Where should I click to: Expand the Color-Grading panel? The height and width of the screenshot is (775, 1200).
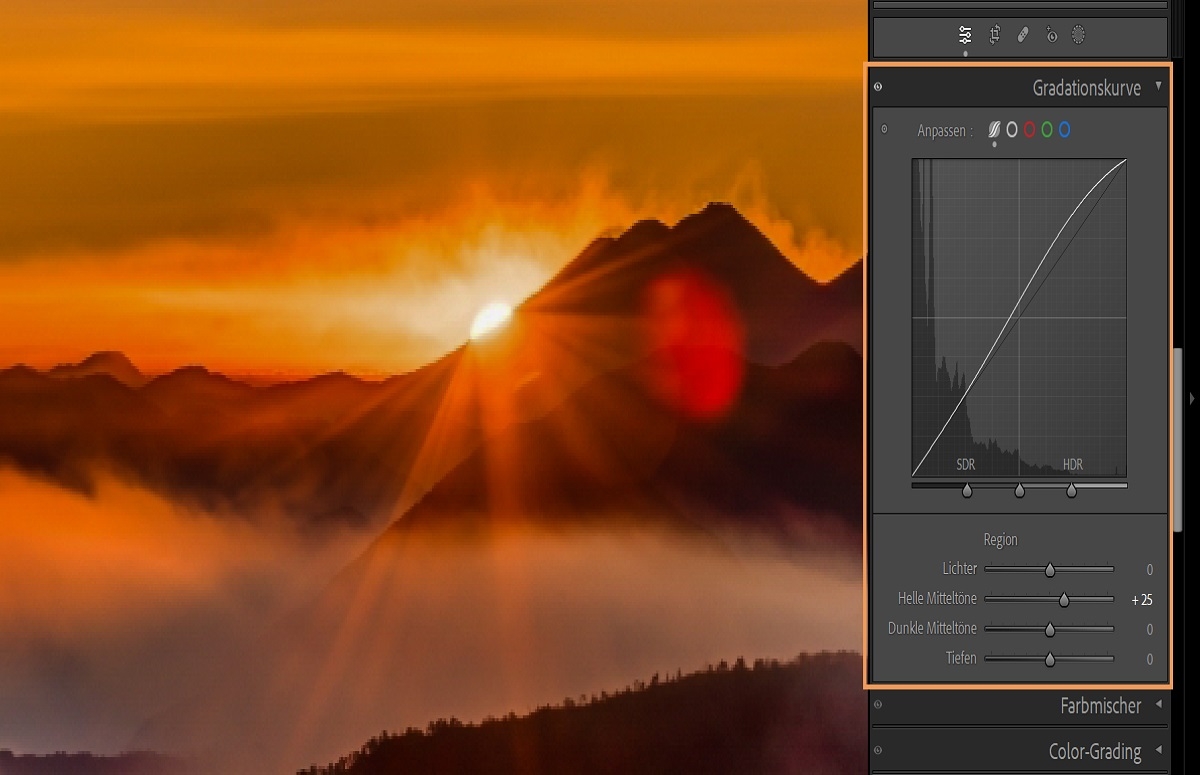1159,749
